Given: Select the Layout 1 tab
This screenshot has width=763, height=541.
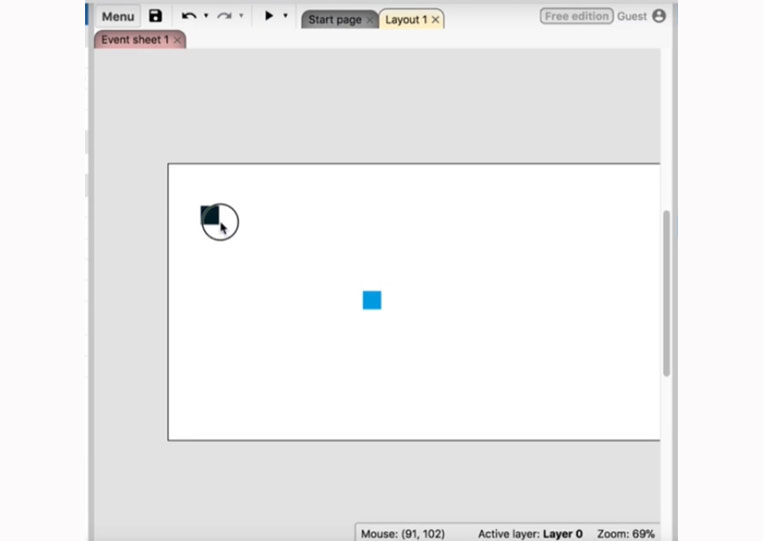Looking at the screenshot, I should (406, 19).
